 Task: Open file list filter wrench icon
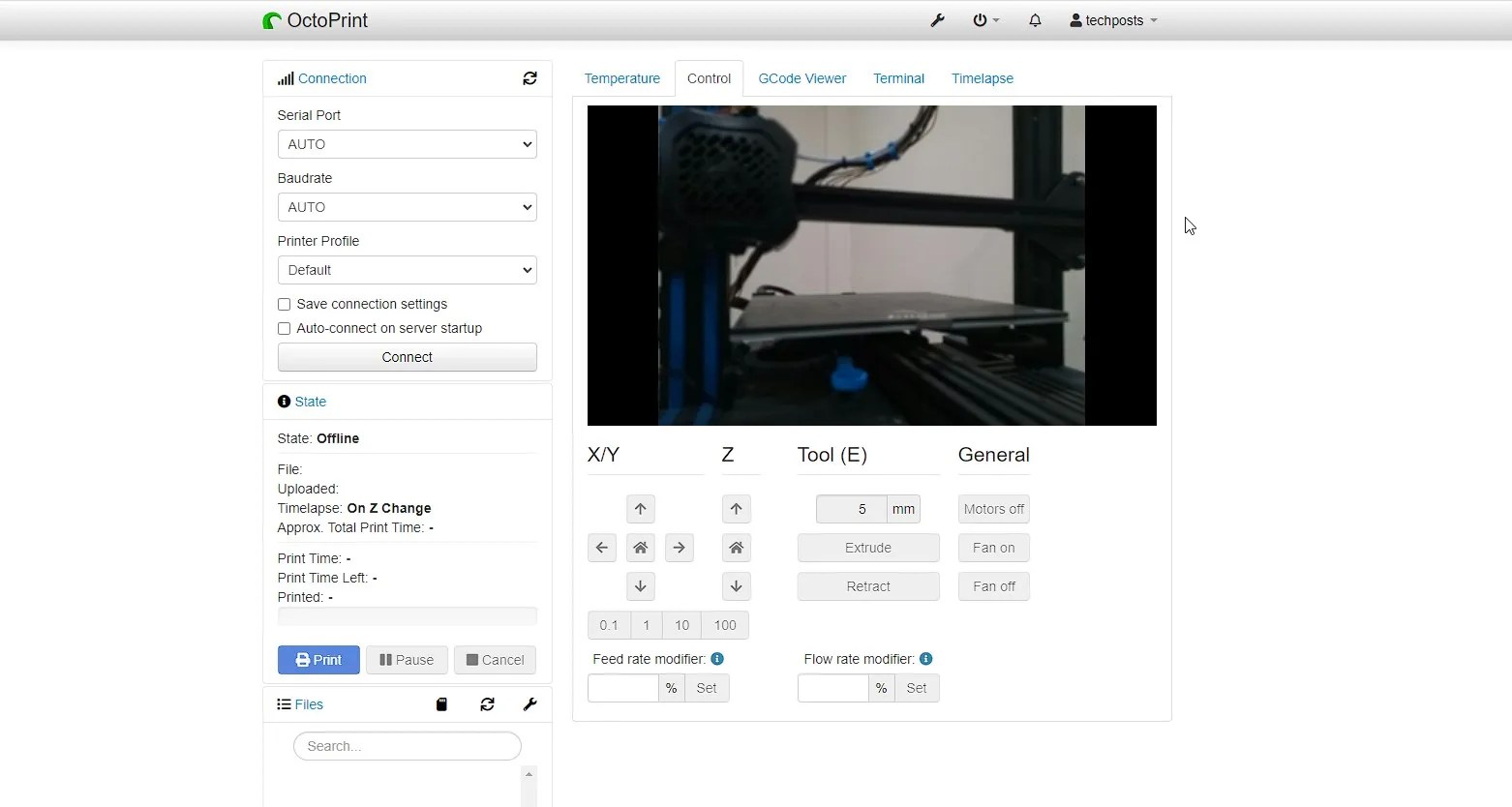(x=529, y=704)
